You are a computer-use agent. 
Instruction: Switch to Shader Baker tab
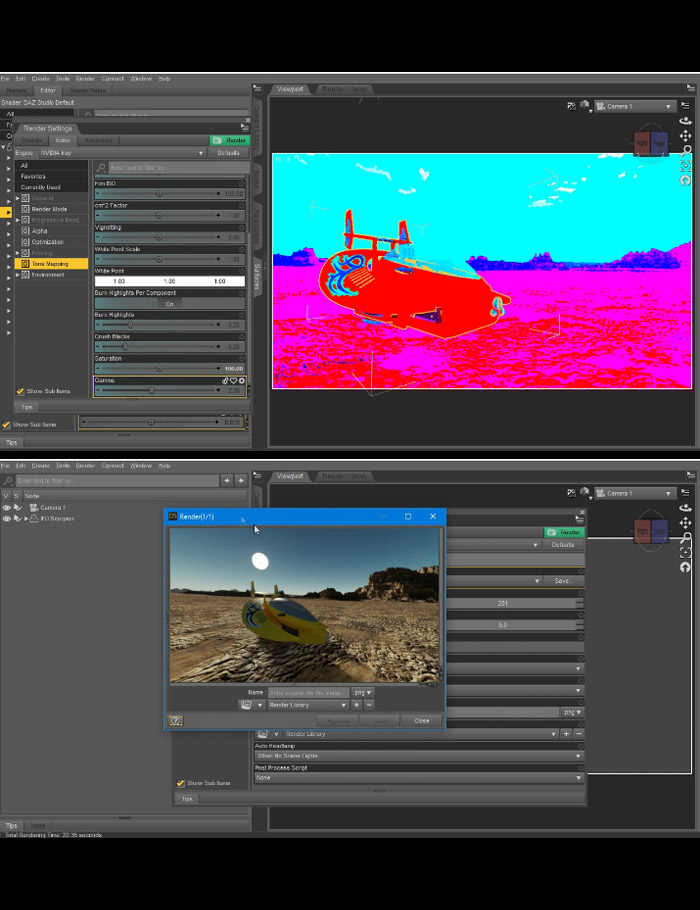(88, 91)
